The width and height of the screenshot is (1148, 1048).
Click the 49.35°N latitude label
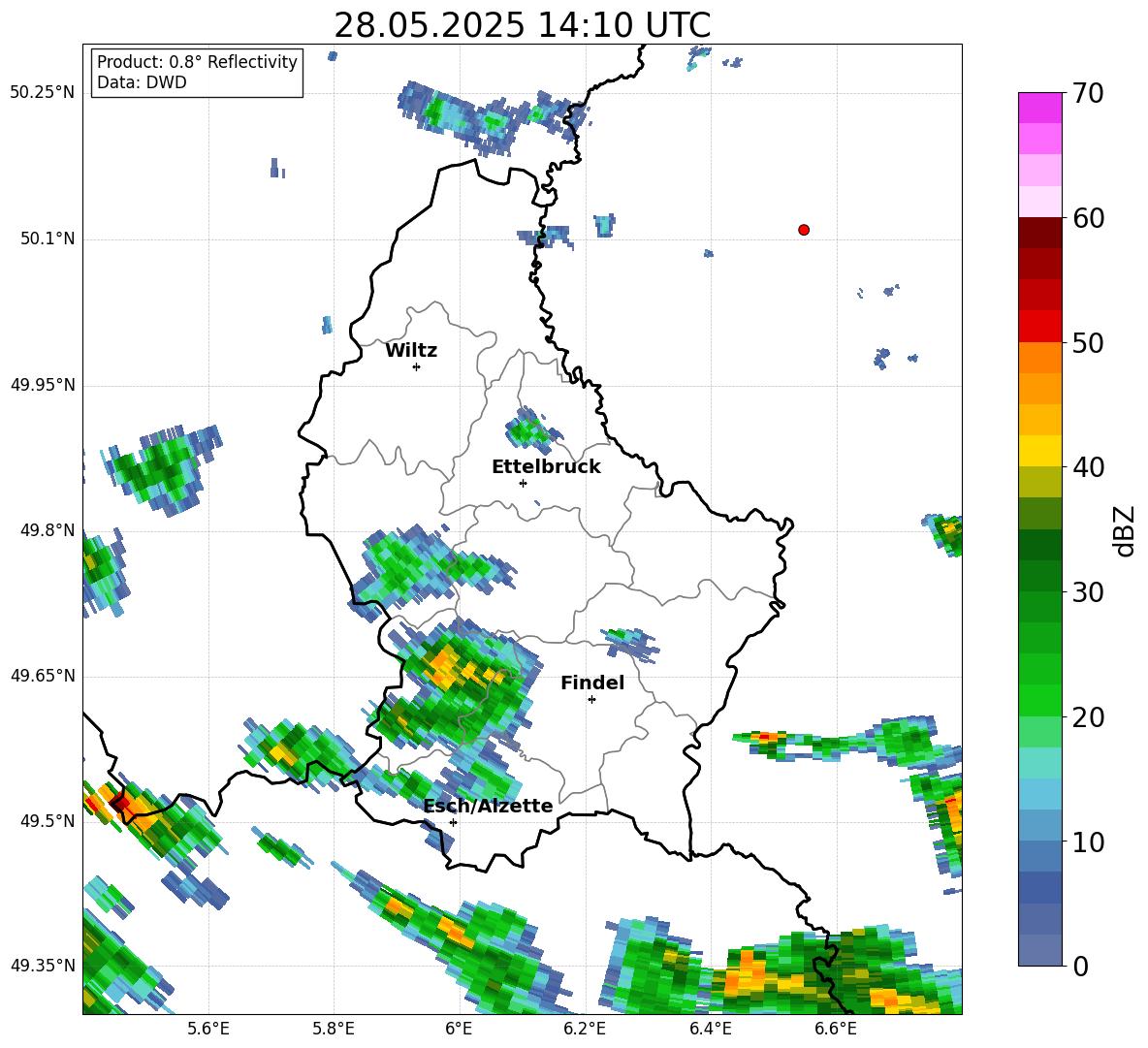coord(43,966)
